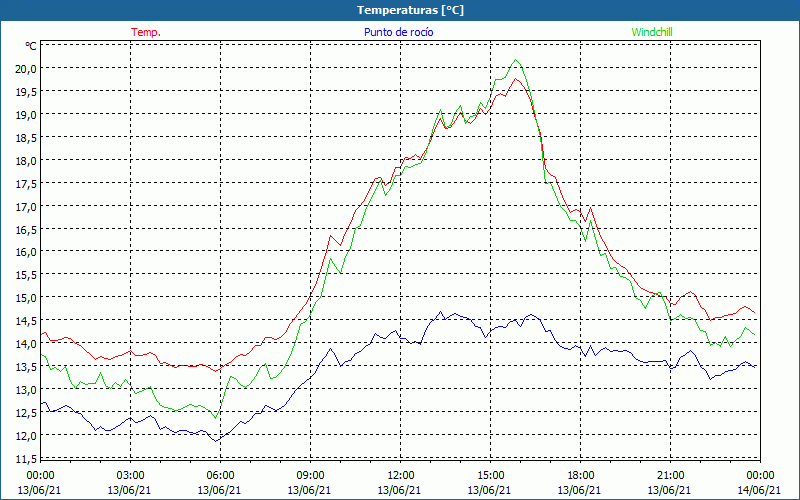Click the 12,5 y-axis value
The image size is (800, 500).
[x=26, y=412]
